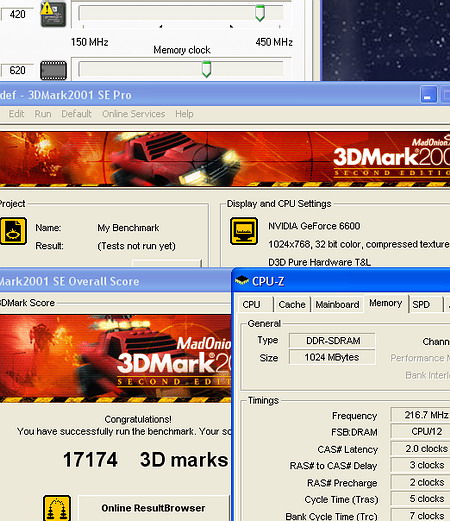The height and width of the screenshot is (521, 450).
Task: Click the My Benchmark project name
Action: pos(128,228)
